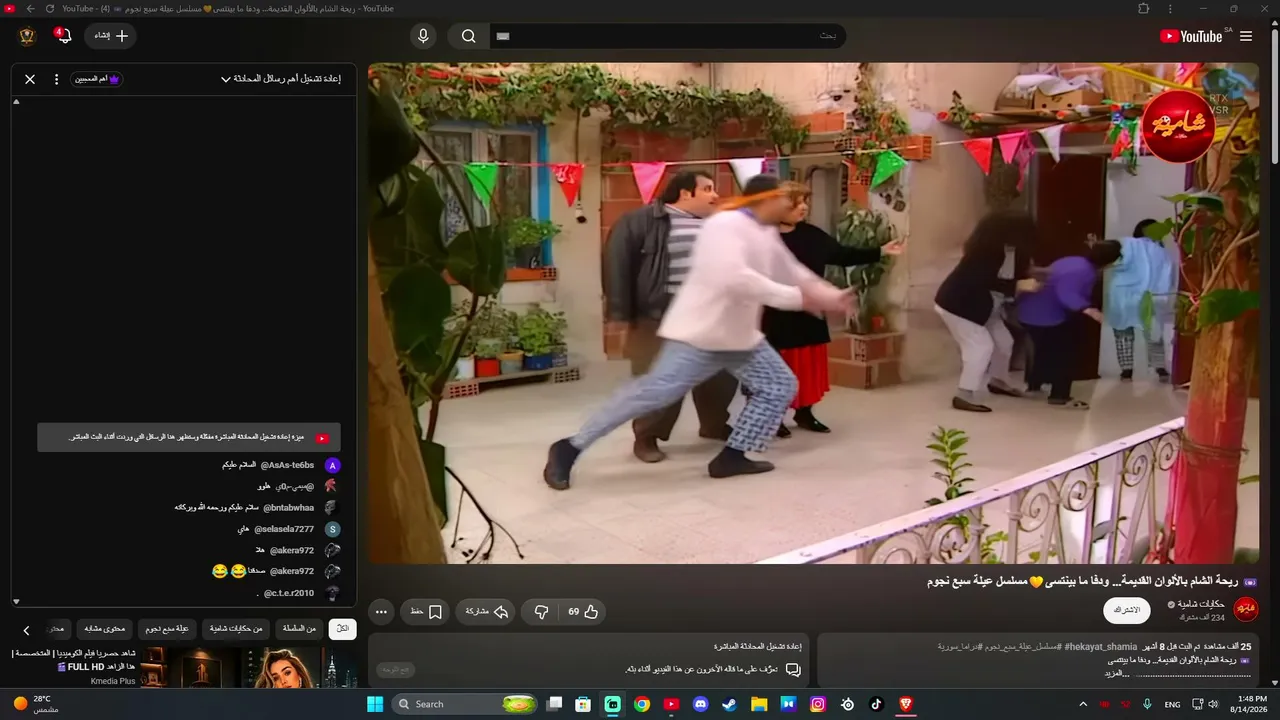Open Discord from the taskbar
The height and width of the screenshot is (720, 1280).
pyautogui.click(x=700, y=704)
